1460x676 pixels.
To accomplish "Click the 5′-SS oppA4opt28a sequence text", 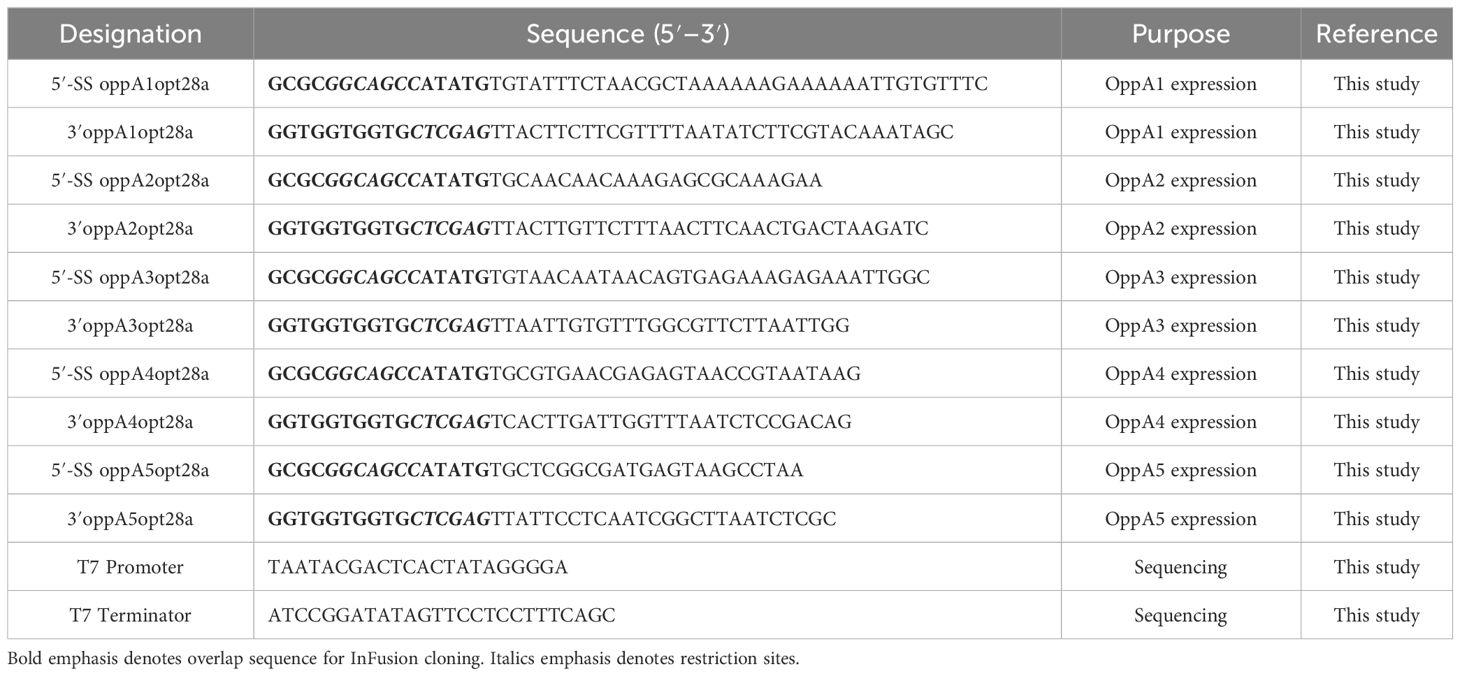I will [x=564, y=374].
